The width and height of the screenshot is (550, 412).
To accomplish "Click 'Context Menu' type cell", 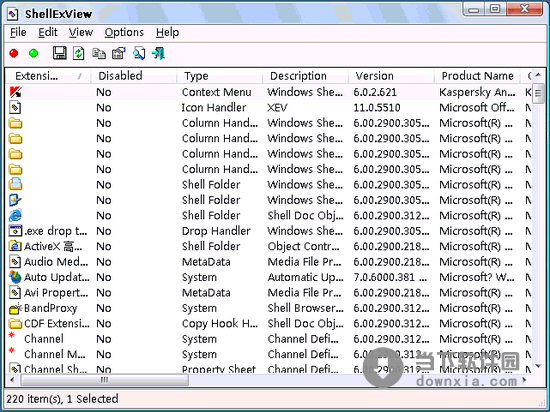I will pyautogui.click(x=216, y=92).
